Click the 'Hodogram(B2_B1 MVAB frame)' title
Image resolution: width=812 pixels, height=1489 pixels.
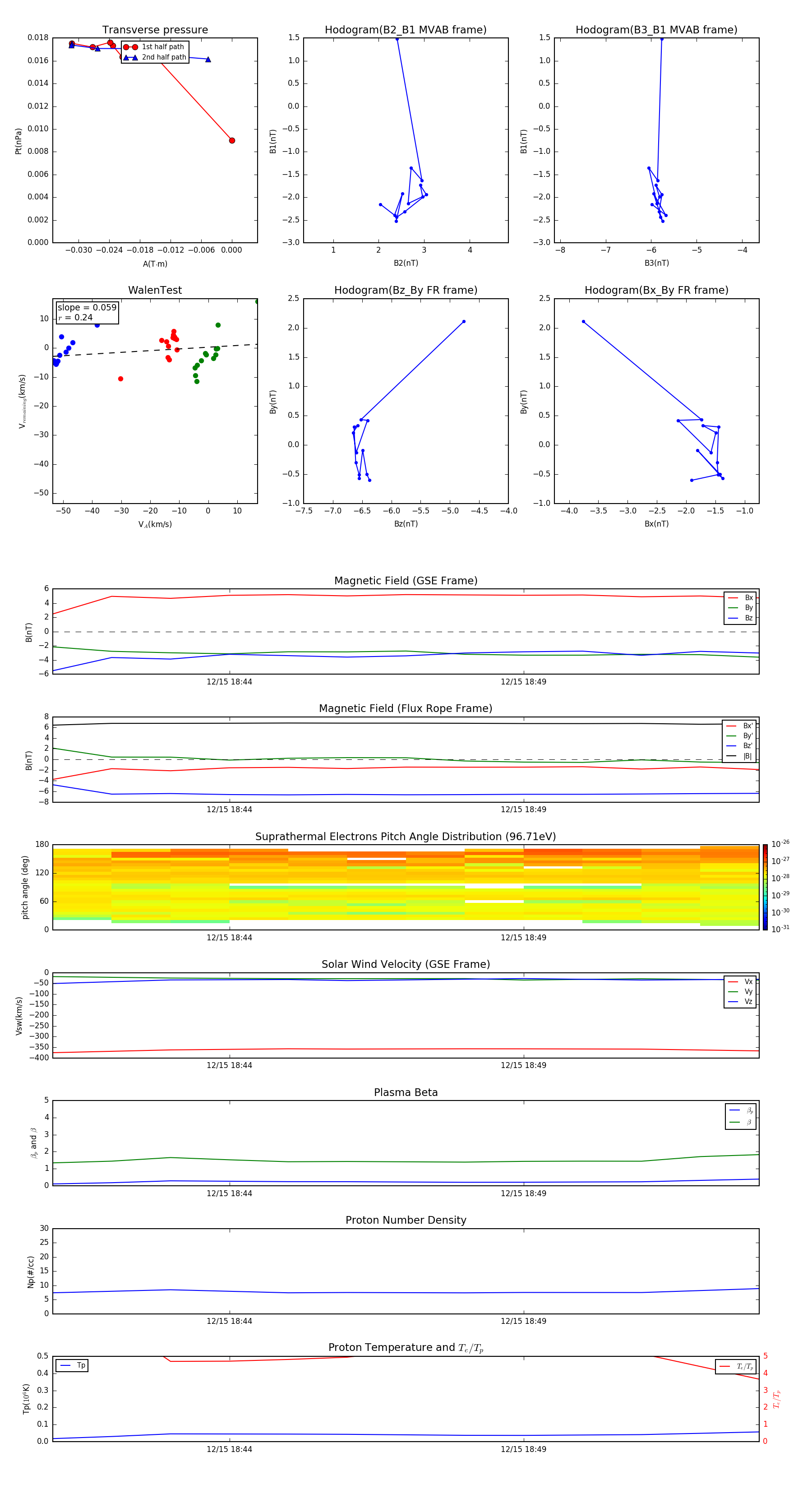pyautogui.click(x=406, y=30)
